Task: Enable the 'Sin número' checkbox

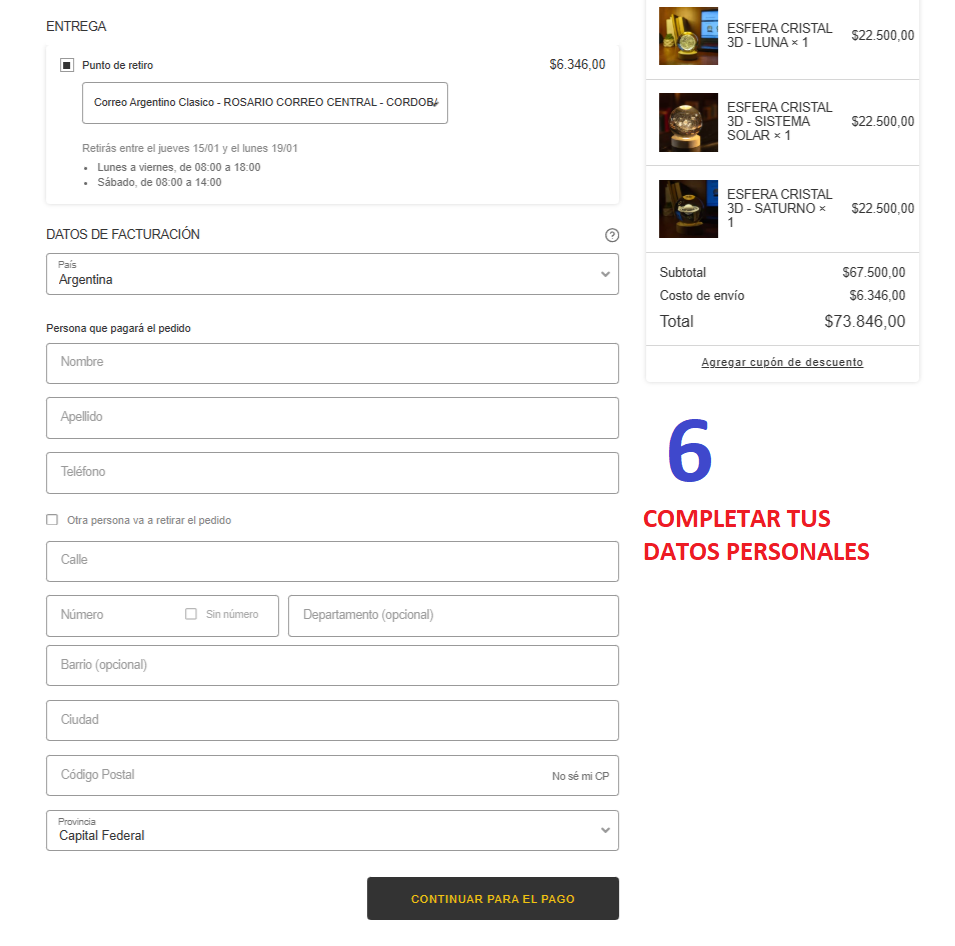Action: pos(191,614)
